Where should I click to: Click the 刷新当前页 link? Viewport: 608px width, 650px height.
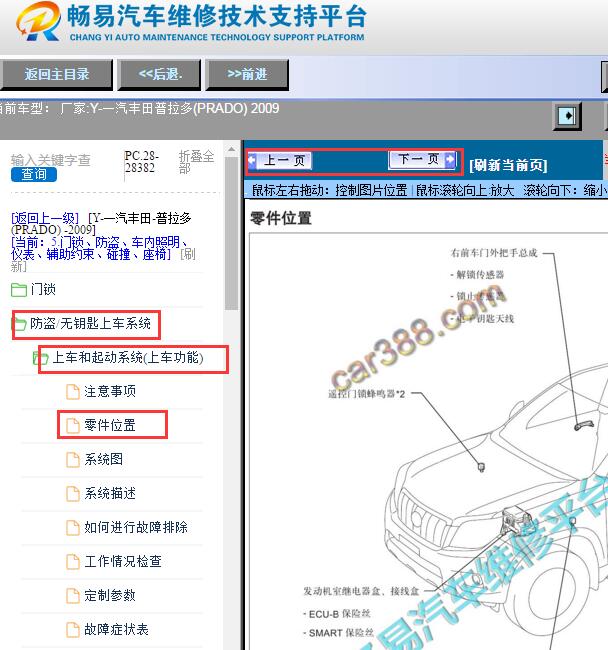pos(509,165)
